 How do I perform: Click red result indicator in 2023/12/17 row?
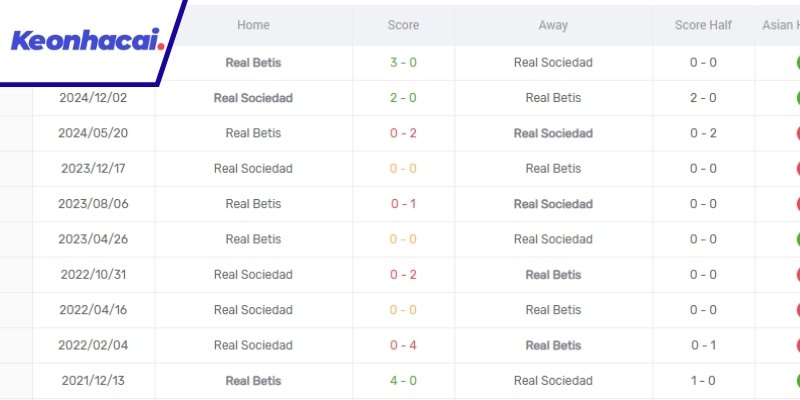(x=797, y=168)
